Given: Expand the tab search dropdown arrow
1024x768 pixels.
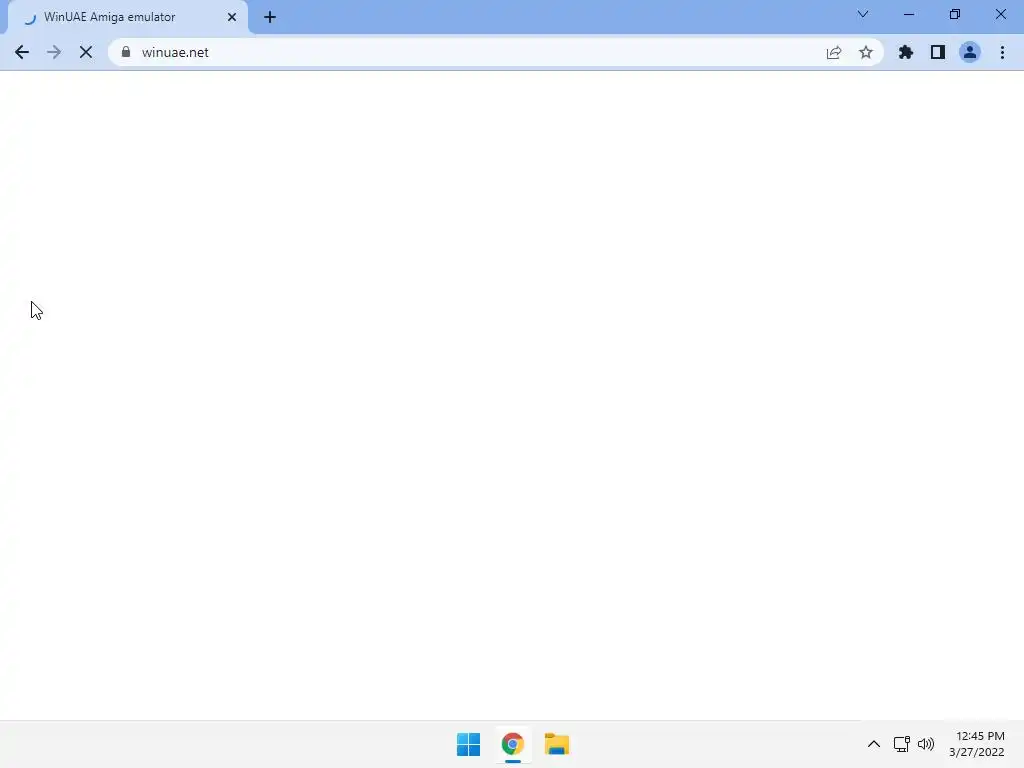Looking at the screenshot, I should [863, 14].
